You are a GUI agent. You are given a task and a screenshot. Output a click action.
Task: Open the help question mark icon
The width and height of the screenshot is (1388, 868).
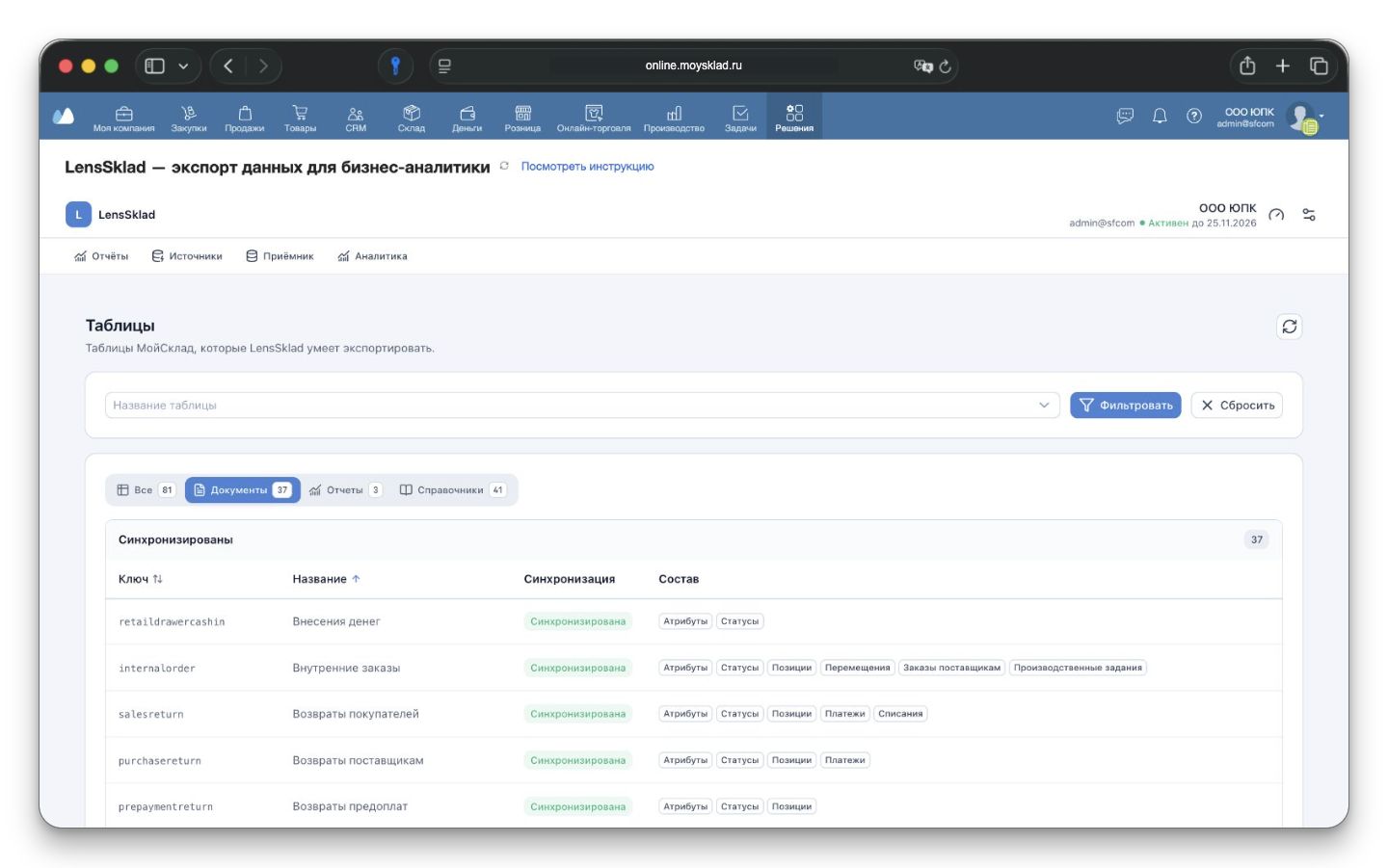click(x=1194, y=116)
